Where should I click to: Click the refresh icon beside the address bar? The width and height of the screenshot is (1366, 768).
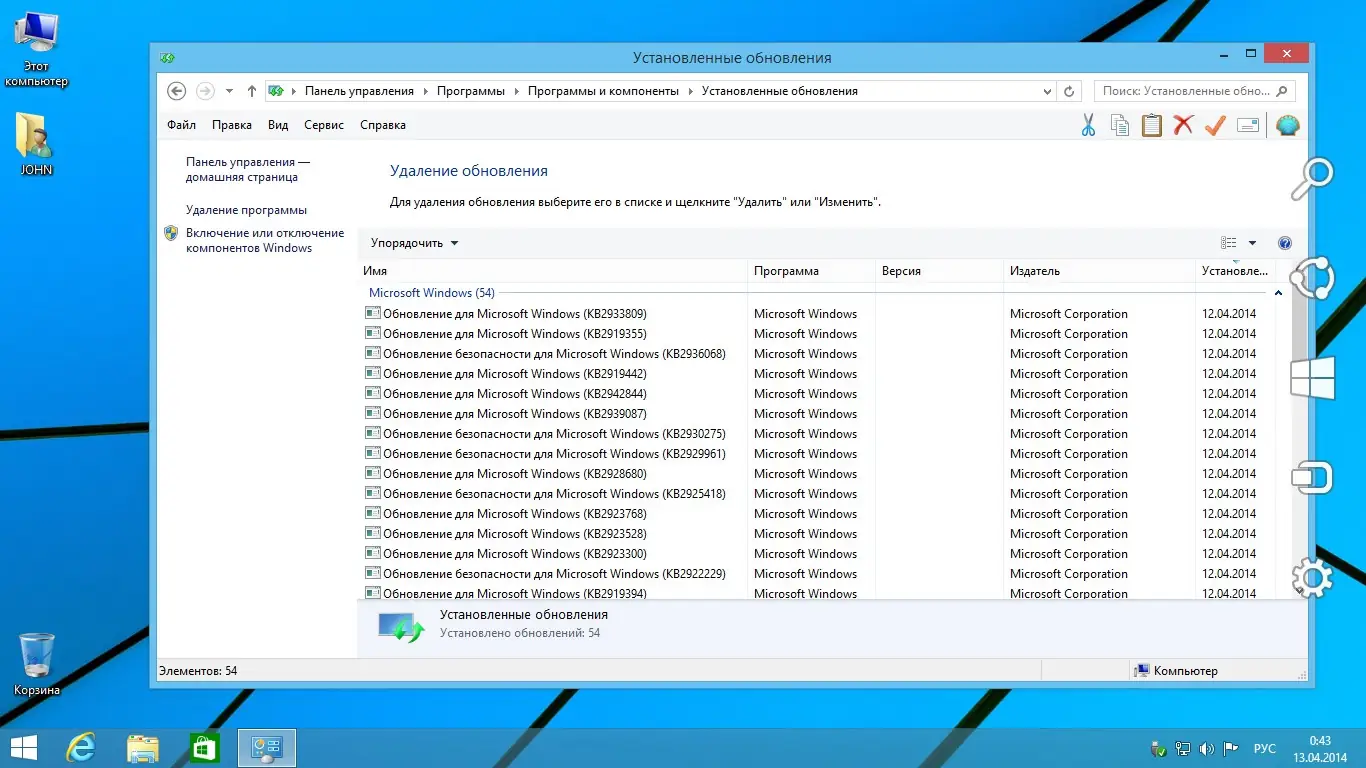pos(1069,90)
